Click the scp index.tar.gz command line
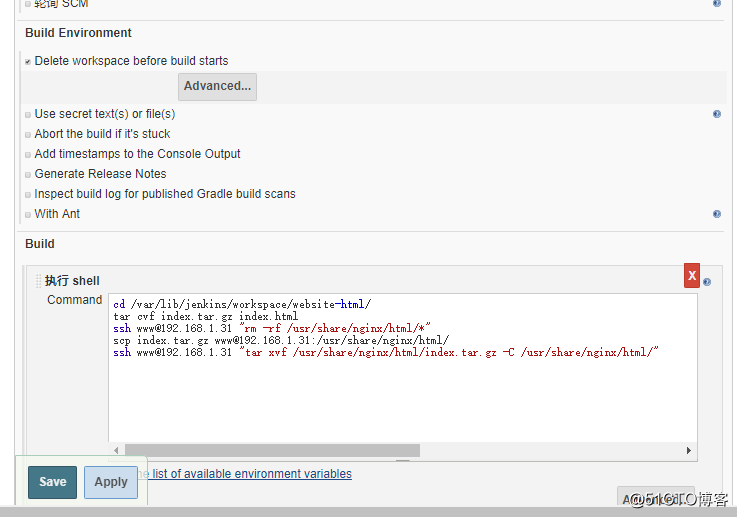738x518 pixels. (x=281, y=340)
